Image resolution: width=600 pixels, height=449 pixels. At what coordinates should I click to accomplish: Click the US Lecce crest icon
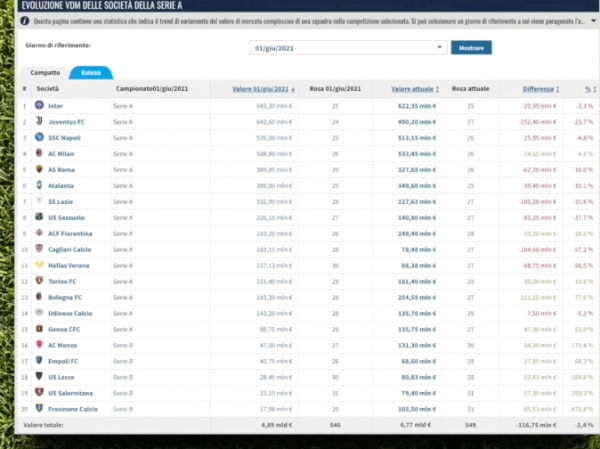[x=39, y=376]
